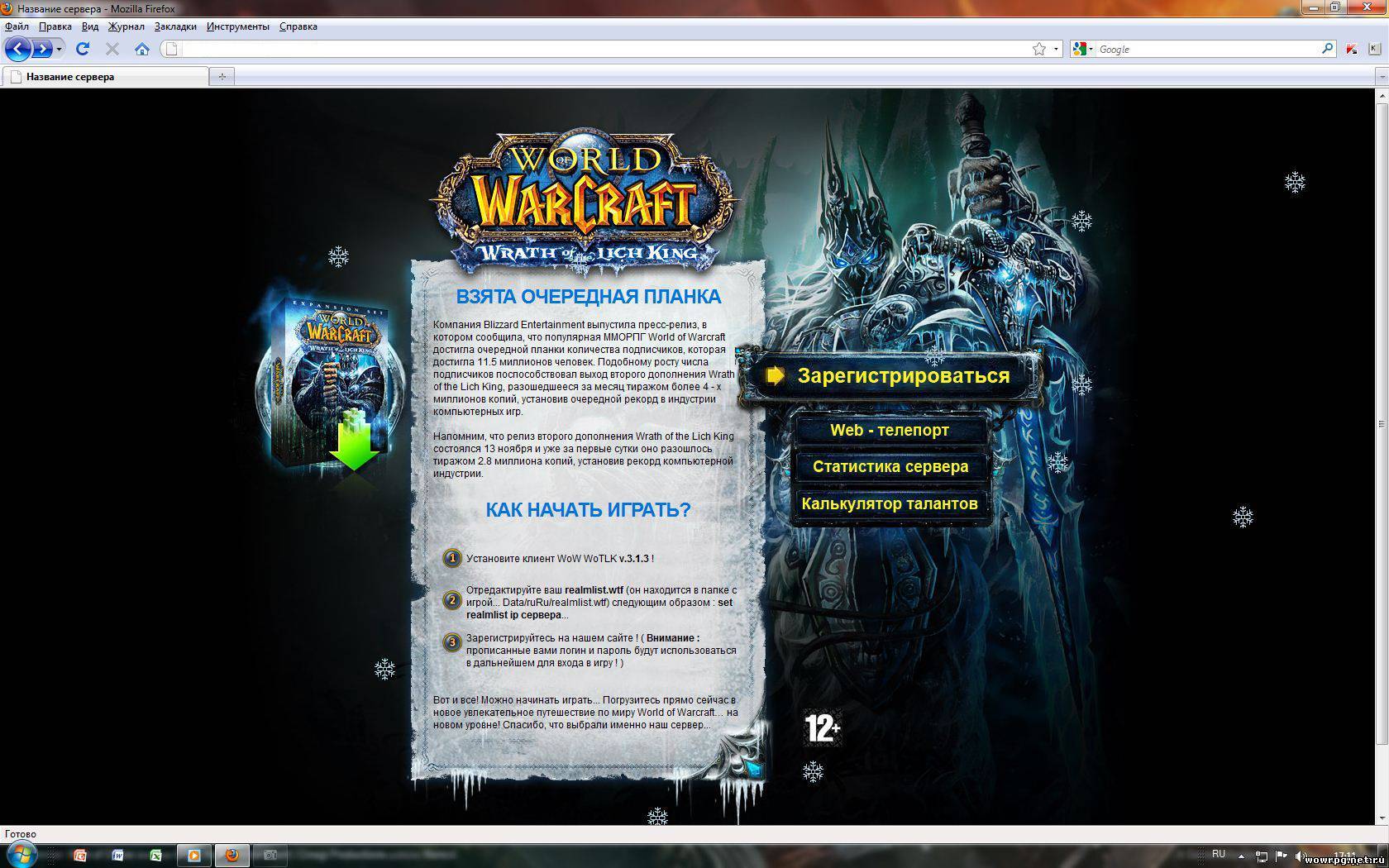Open the Kaspersky red K toolbar icon
1389x868 pixels.
coord(1352,49)
